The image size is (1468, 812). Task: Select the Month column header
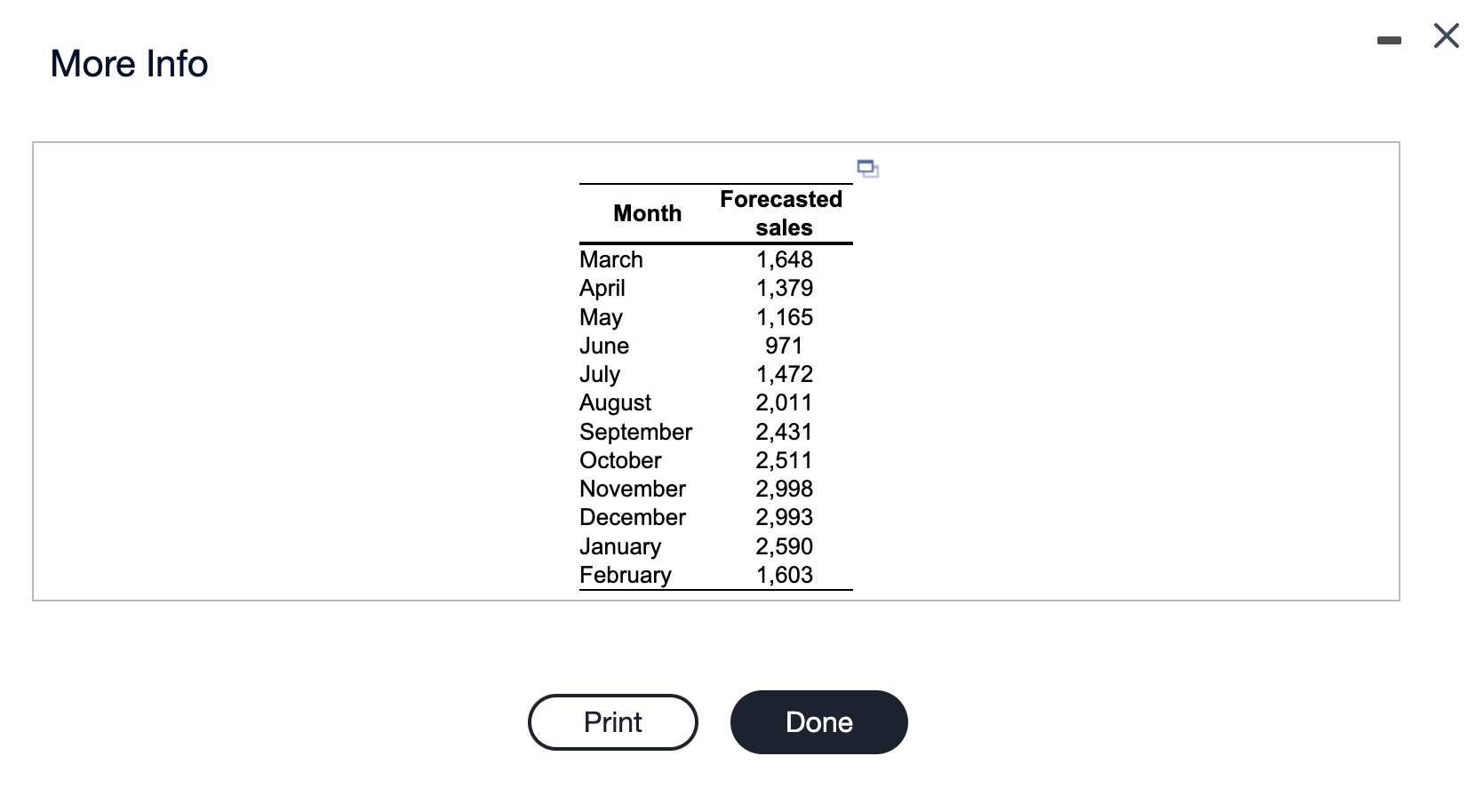tap(647, 213)
